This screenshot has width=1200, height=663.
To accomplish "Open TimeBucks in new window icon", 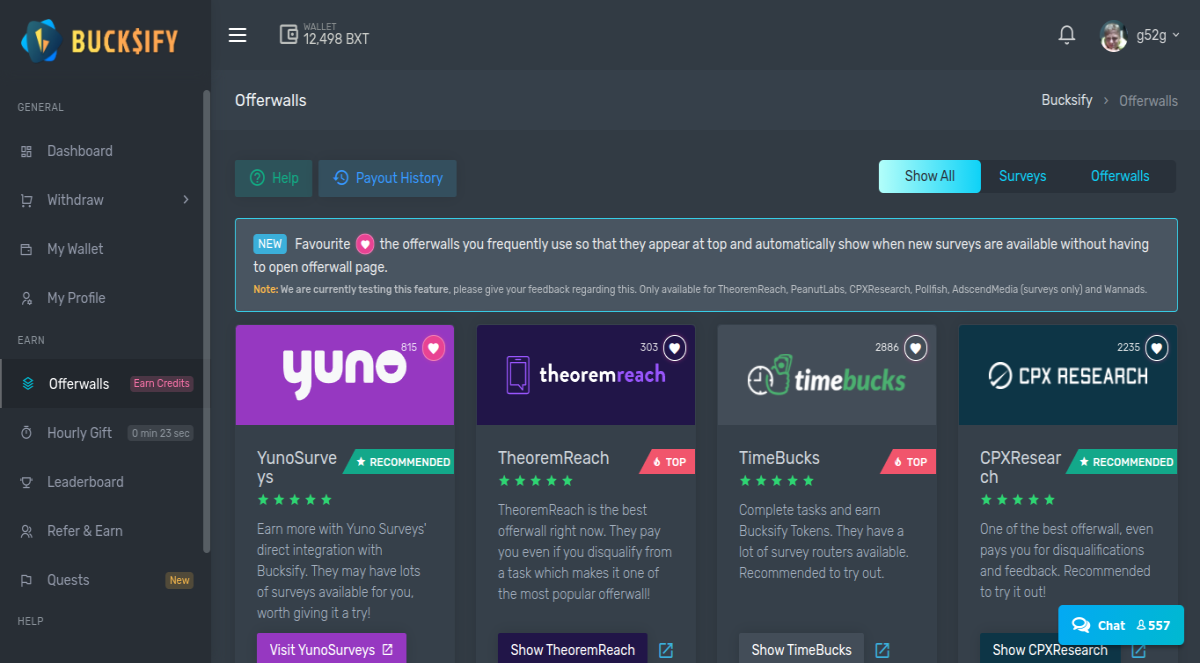I will coord(882,650).
